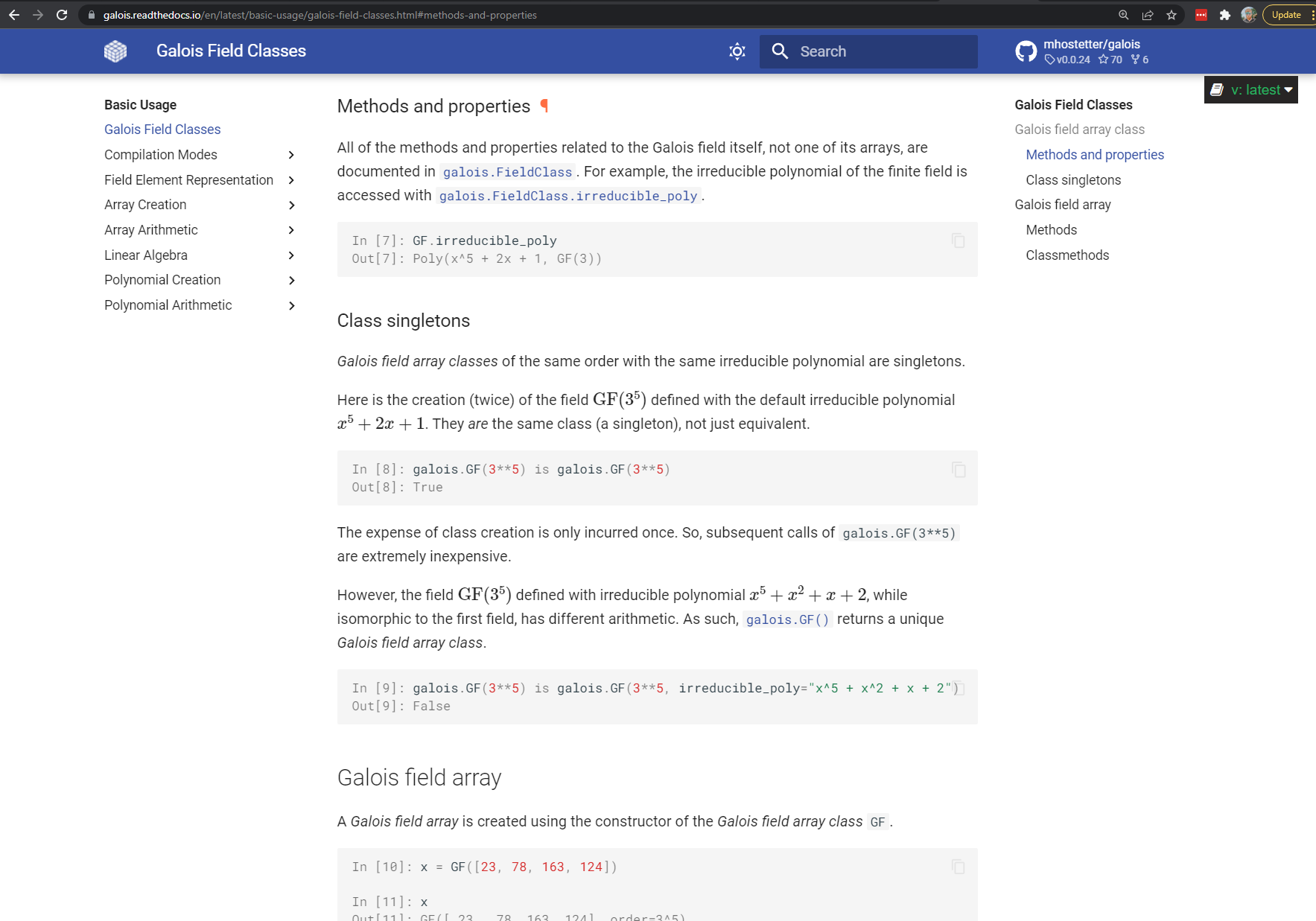Screen dimensions: 1316x921
Task: Click the bookmark star in the address bar
Action: click(x=1172, y=14)
